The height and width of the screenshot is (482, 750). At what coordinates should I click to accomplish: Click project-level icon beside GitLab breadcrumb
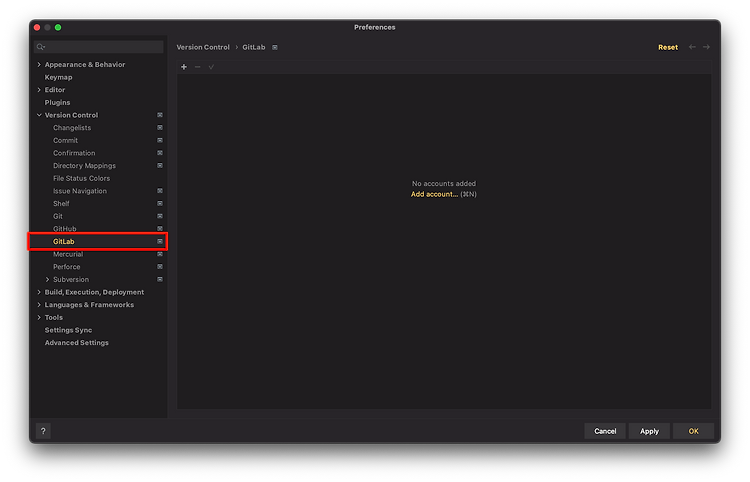point(275,47)
